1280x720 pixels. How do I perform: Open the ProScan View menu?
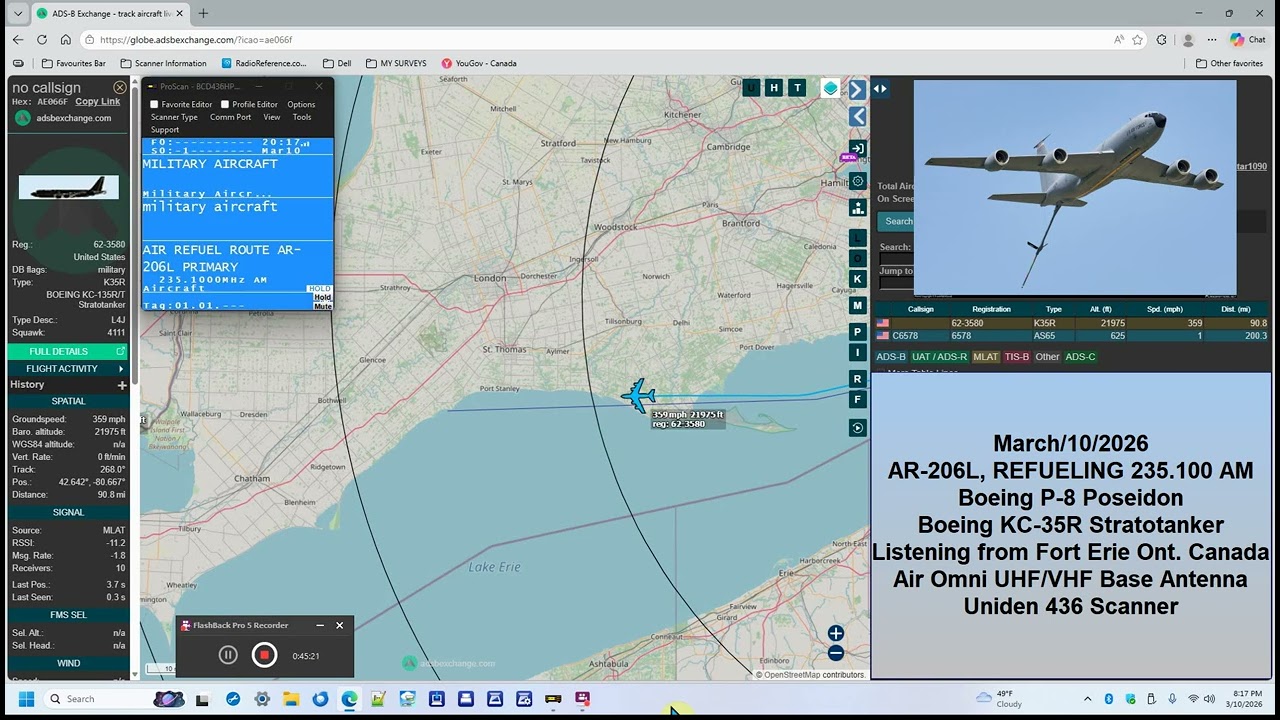click(272, 117)
